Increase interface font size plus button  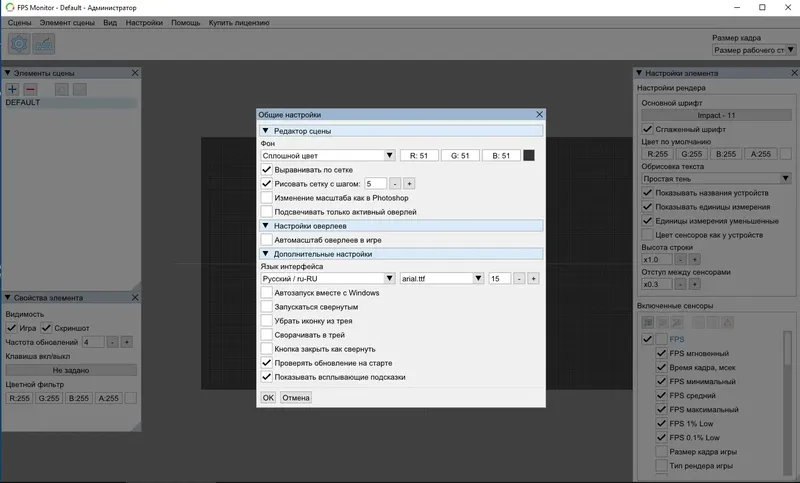point(533,278)
